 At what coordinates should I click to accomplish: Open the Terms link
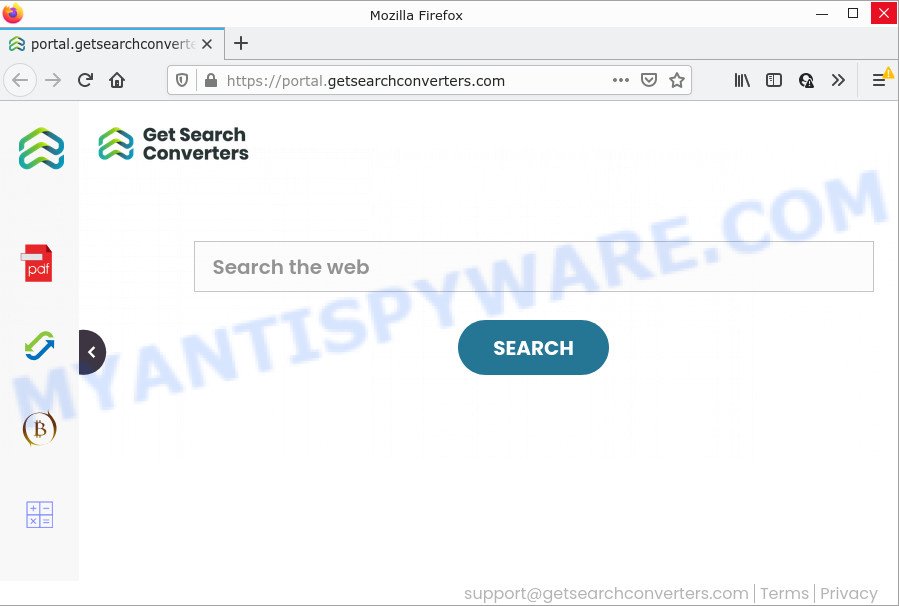point(784,593)
